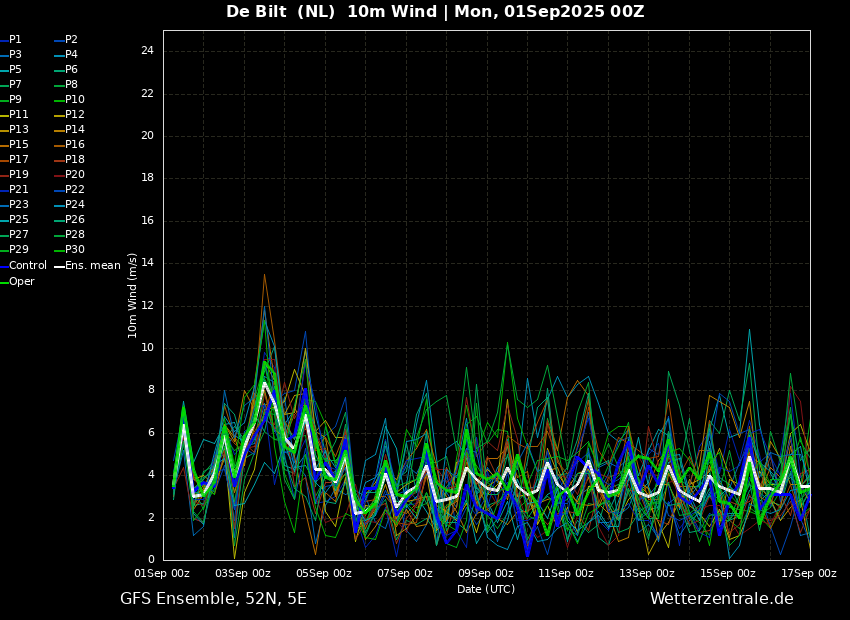The image size is (850, 620).
Task: Click the P1 legend entry
Action: point(15,40)
